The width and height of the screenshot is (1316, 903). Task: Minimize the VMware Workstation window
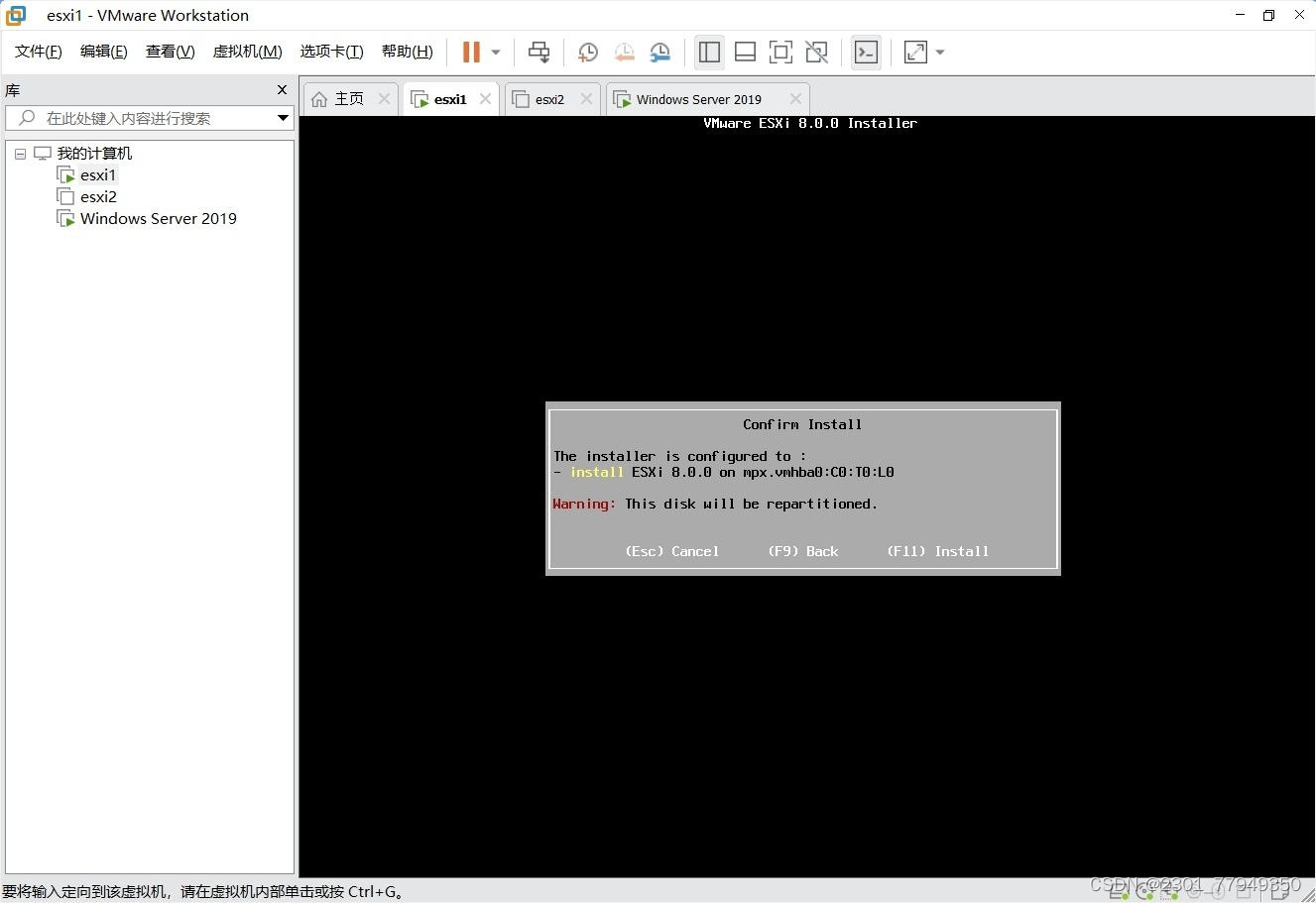pos(1240,15)
